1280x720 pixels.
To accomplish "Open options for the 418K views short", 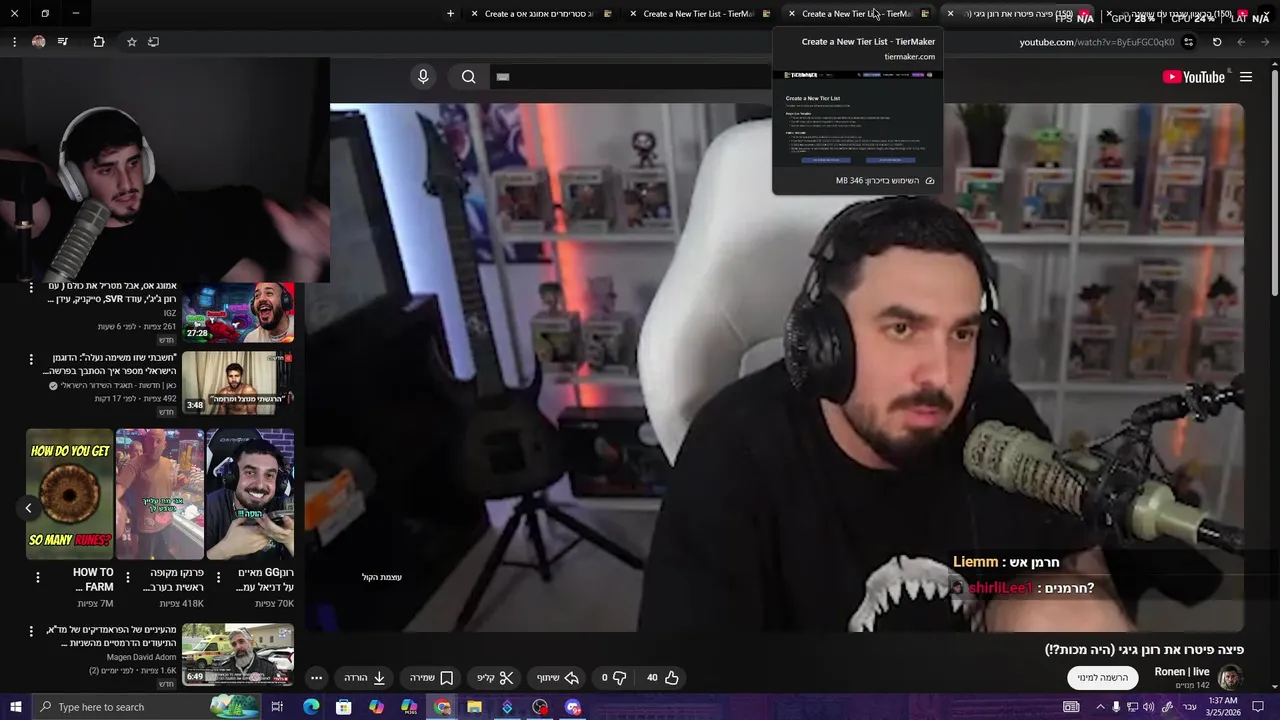I will (x=128, y=578).
